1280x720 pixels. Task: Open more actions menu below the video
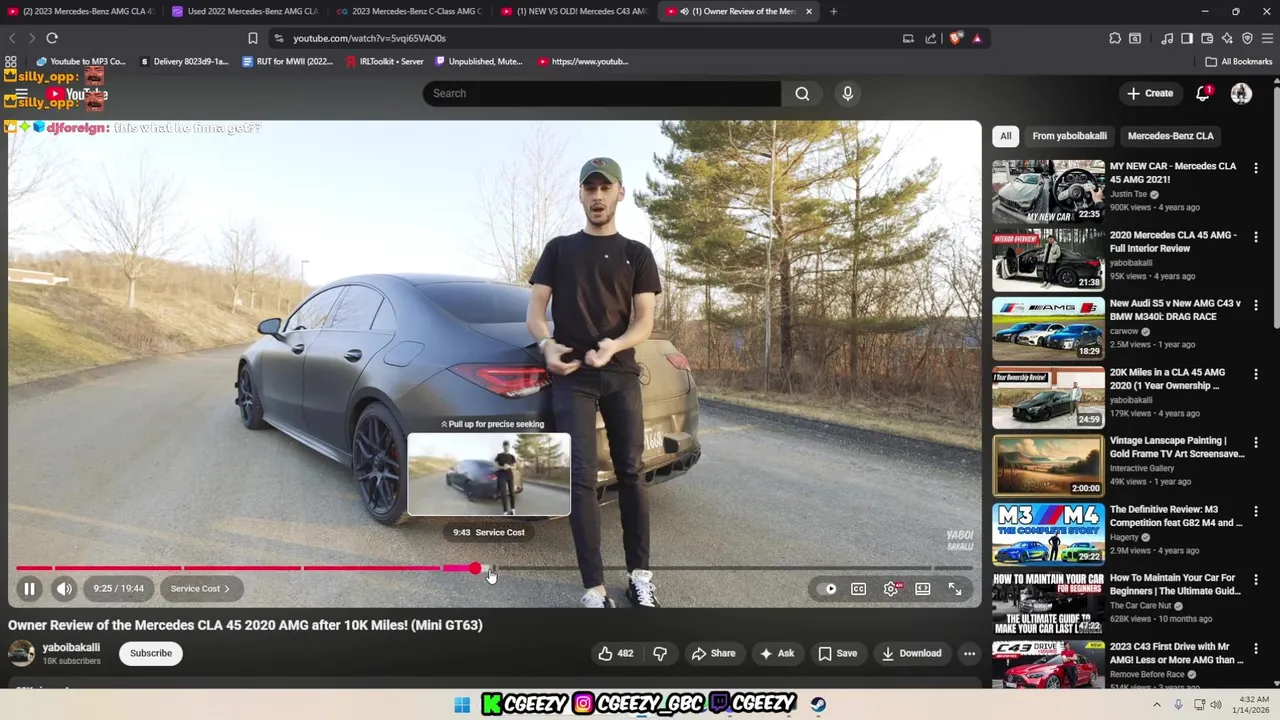(969, 653)
